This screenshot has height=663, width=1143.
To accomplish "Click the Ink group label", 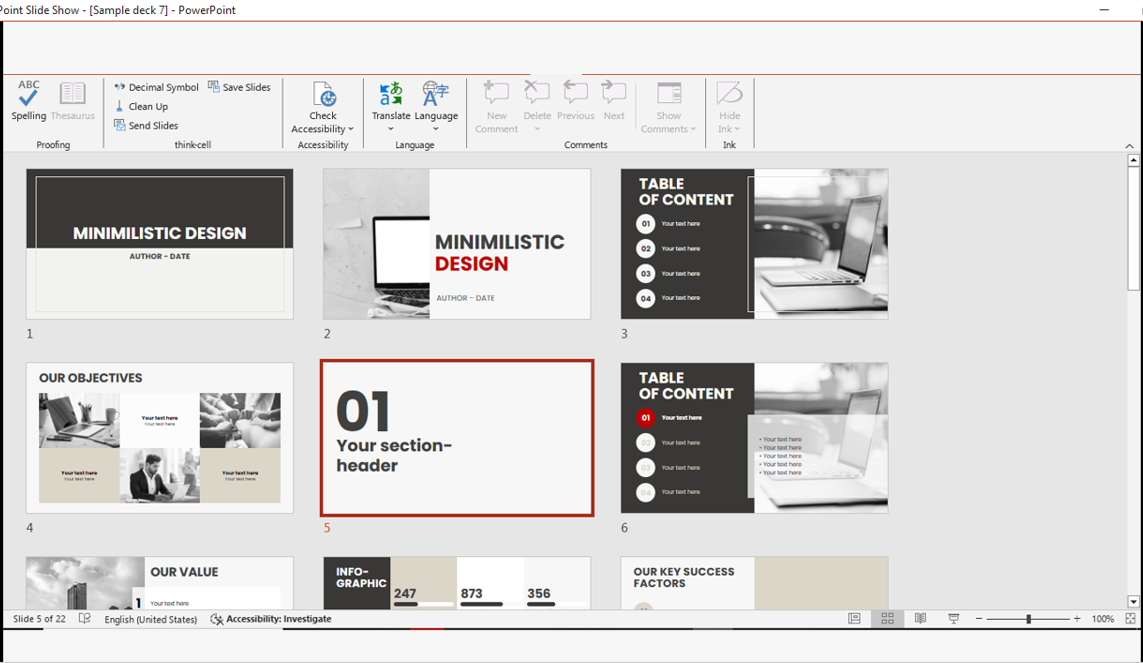I will (729, 145).
